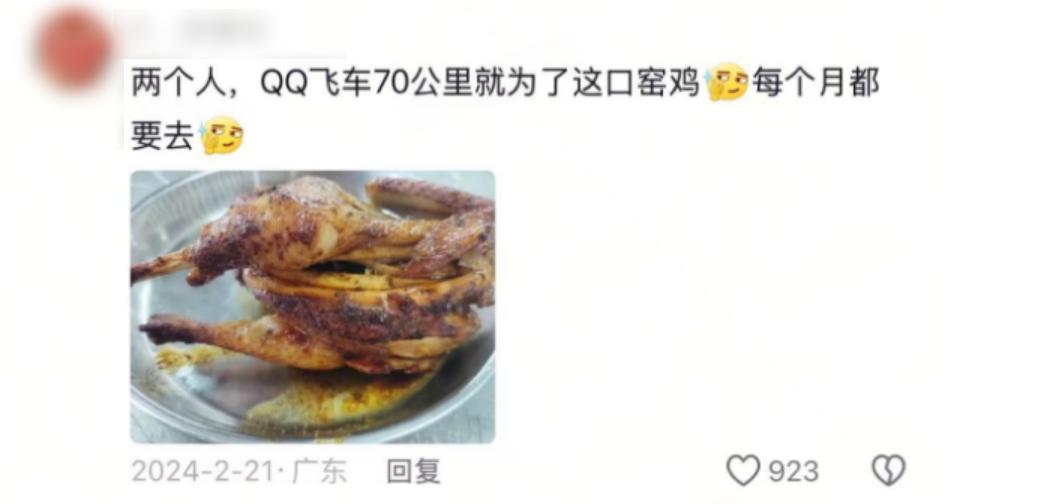The width and height of the screenshot is (1044, 504).
Task: Click 就为了这口 in the comment
Action: tap(556, 83)
